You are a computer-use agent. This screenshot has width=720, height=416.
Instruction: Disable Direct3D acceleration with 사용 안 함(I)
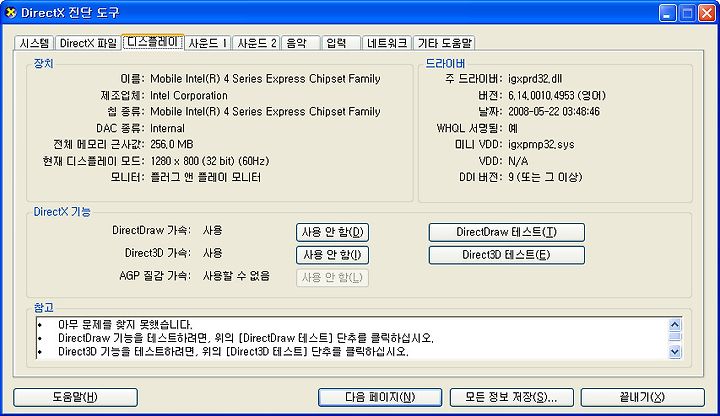[x=332, y=254]
